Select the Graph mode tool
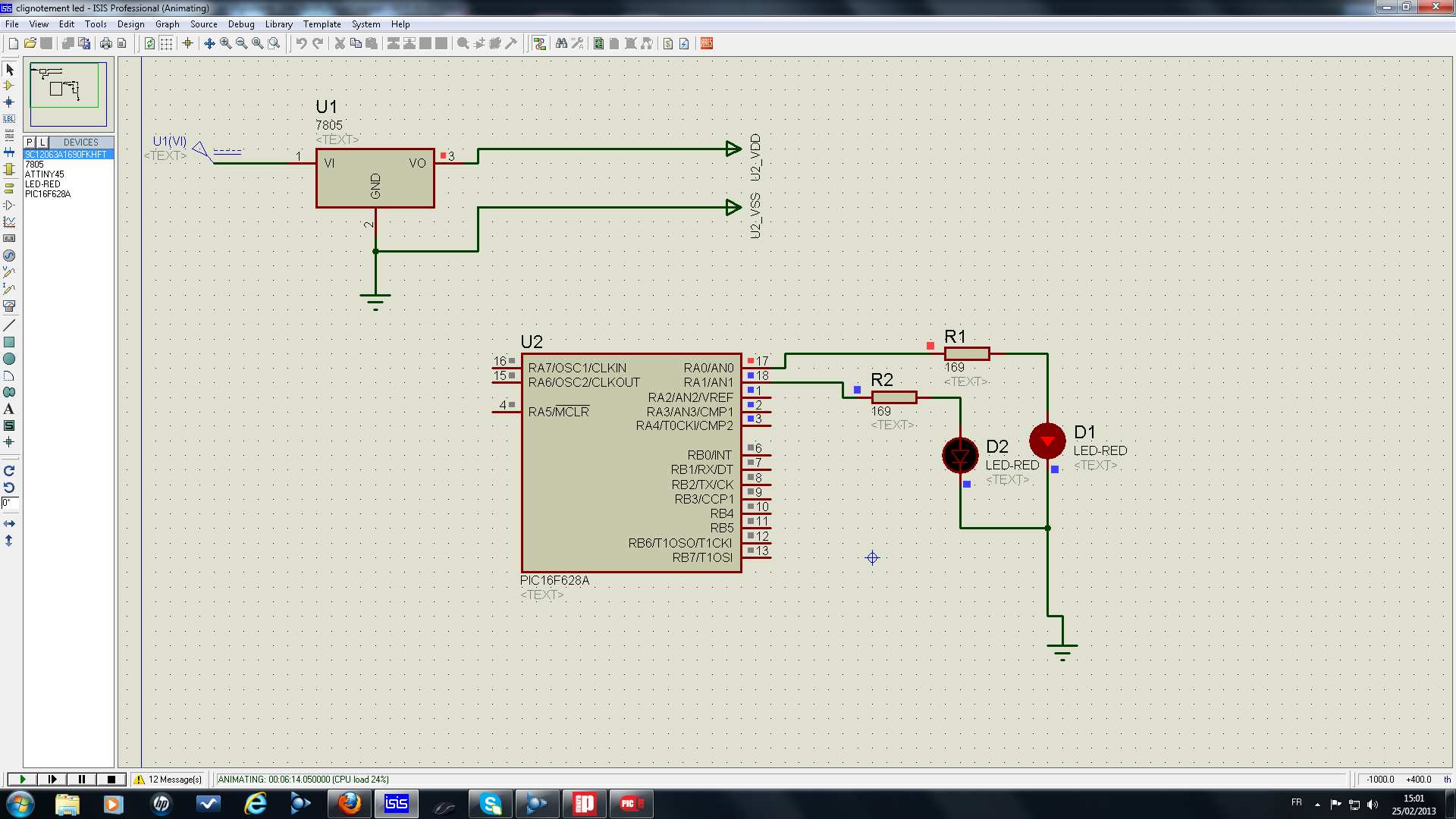This screenshot has width=1456, height=819. pos(9,222)
